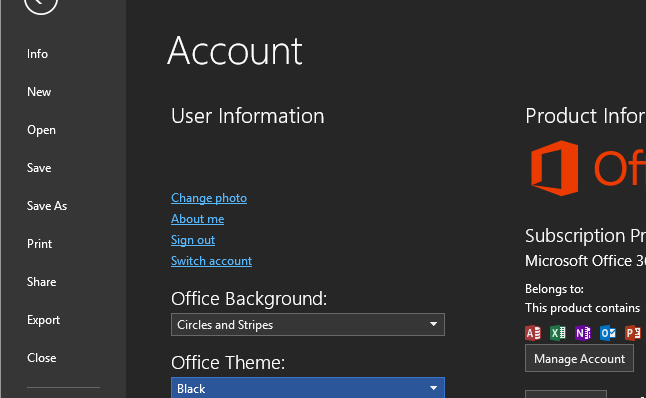Screen dimensions: 646x398
Task: Click the Access app icon
Action: (x=533, y=332)
